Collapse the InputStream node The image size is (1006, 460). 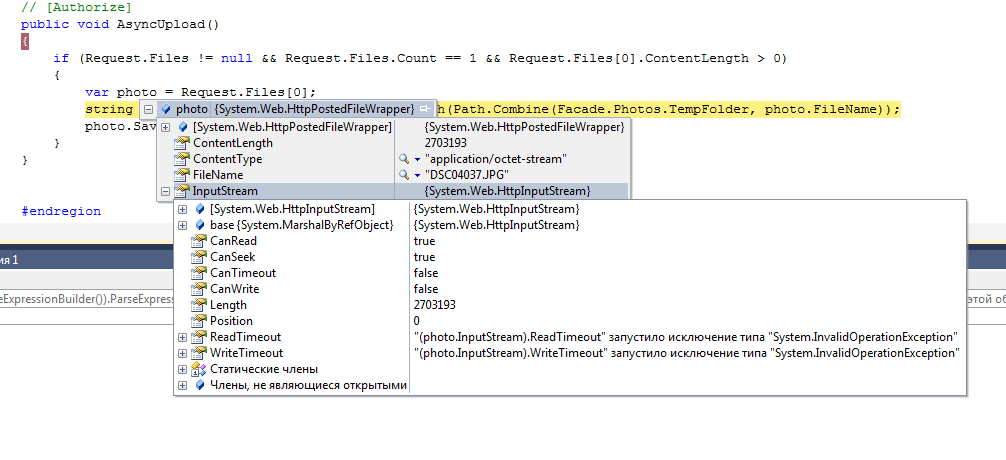166,191
